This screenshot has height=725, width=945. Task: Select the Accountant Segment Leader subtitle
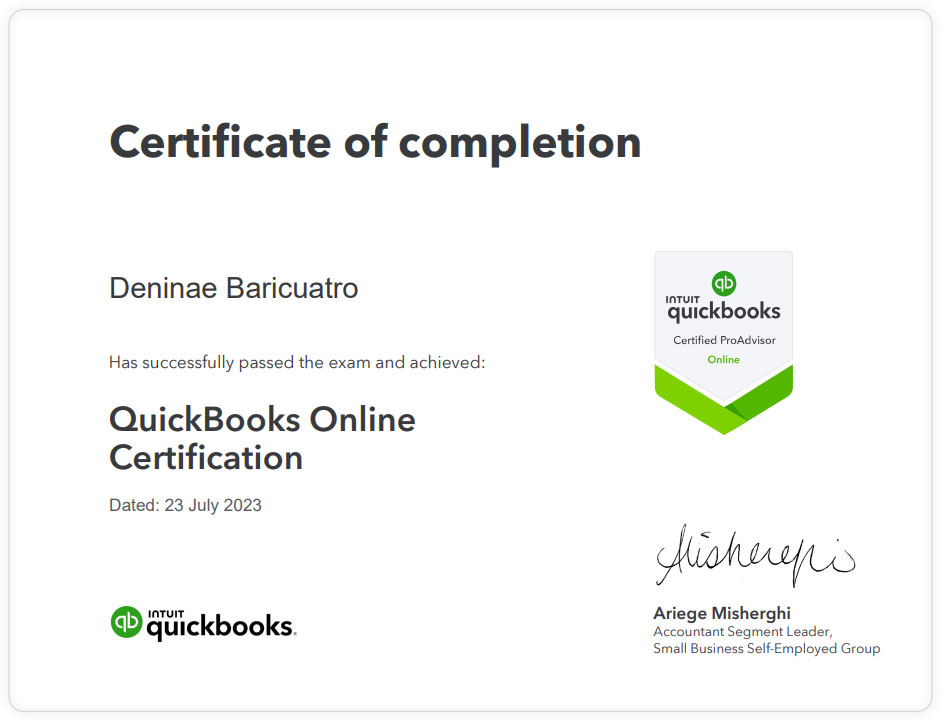click(741, 631)
